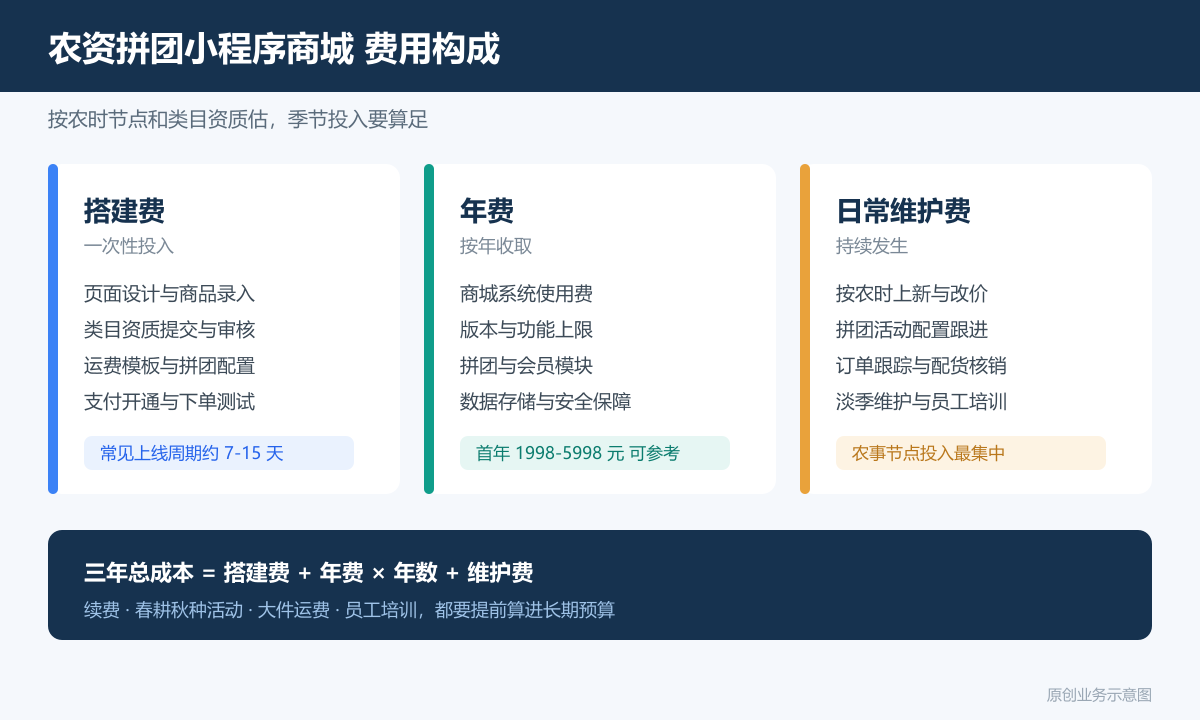The image size is (1200, 720).
Task: Click the orange accent bar of 日常维护费 card
Action: click(805, 329)
